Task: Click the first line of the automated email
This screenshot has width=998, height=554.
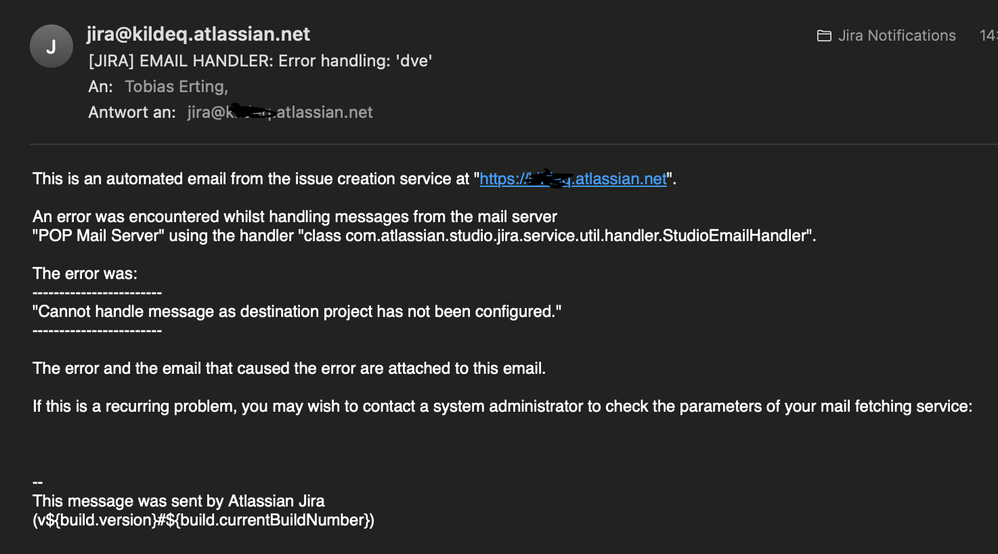Action: coord(355,179)
